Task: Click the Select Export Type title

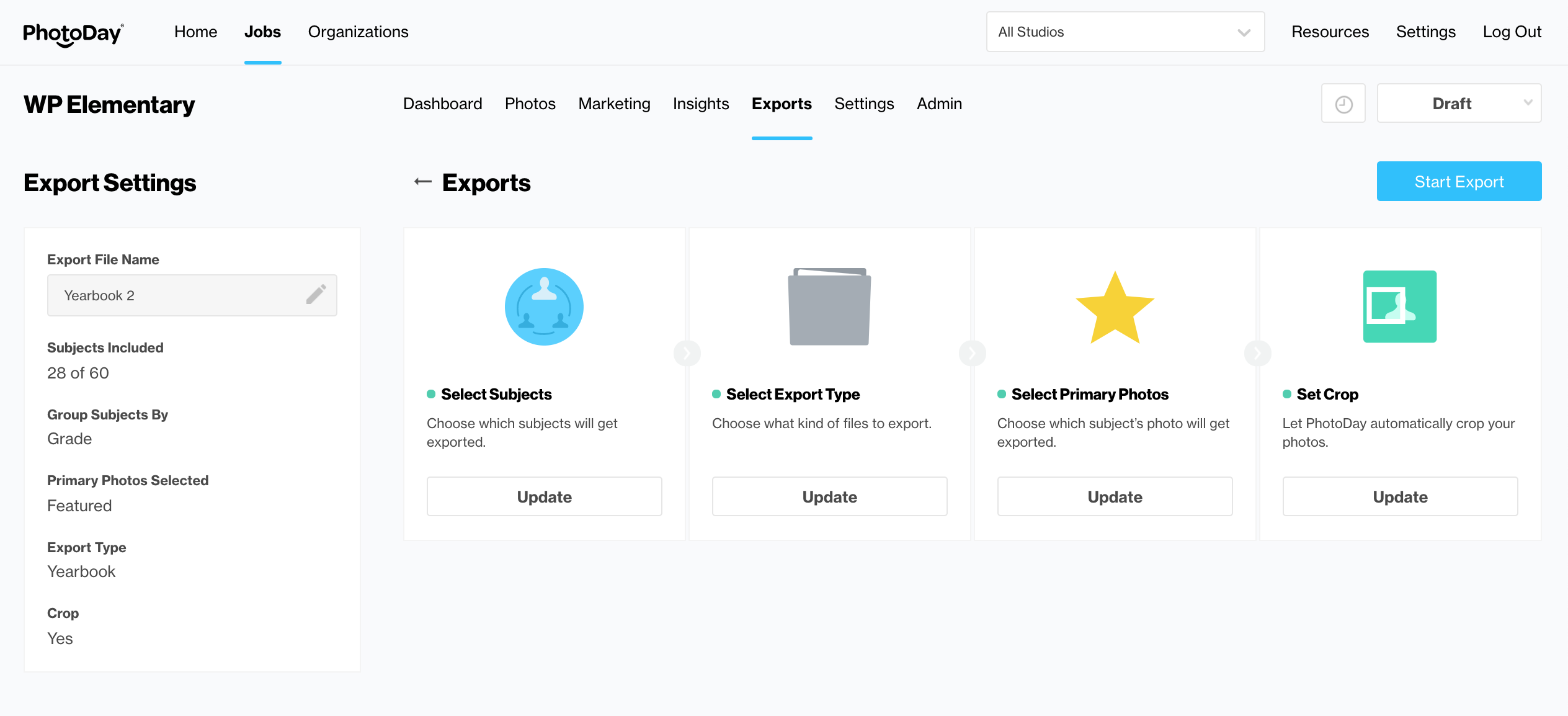Action: click(793, 394)
